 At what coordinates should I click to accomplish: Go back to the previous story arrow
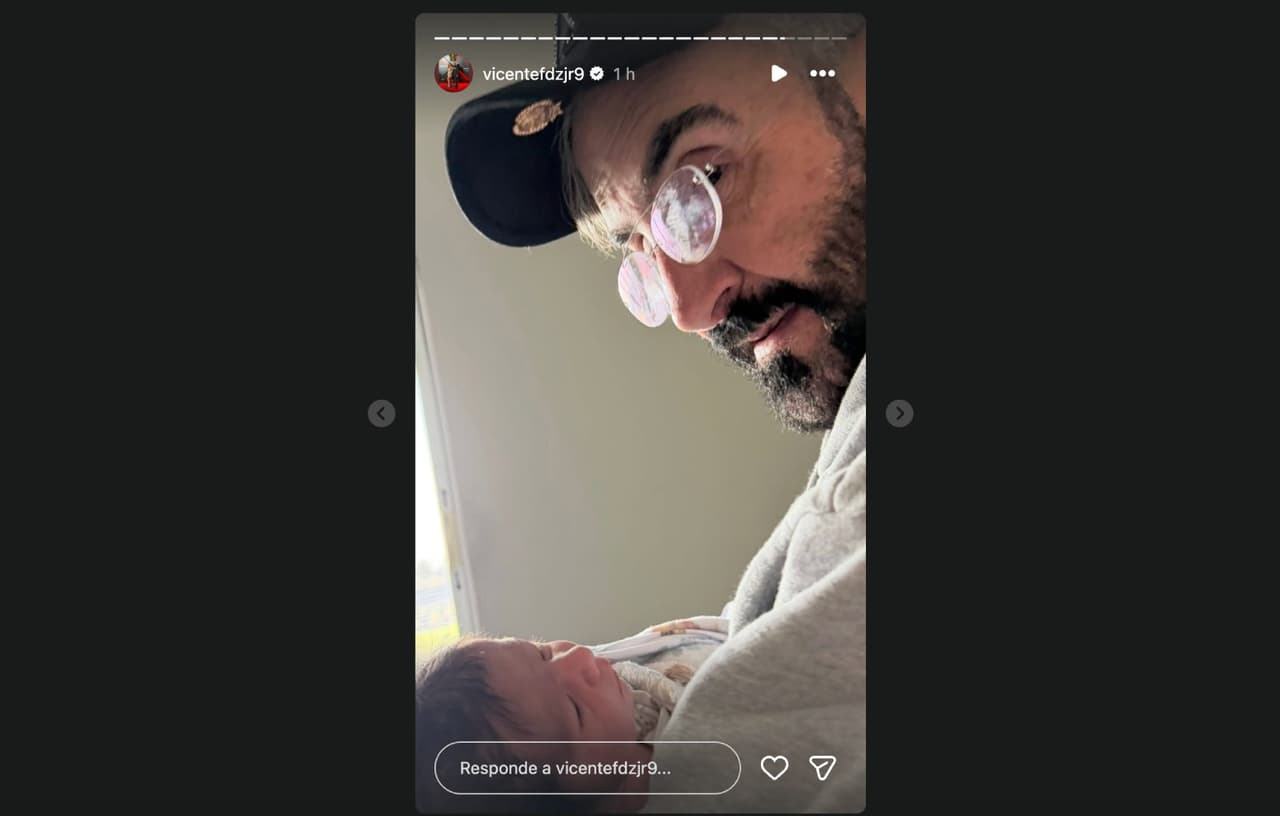pyautogui.click(x=381, y=413)
